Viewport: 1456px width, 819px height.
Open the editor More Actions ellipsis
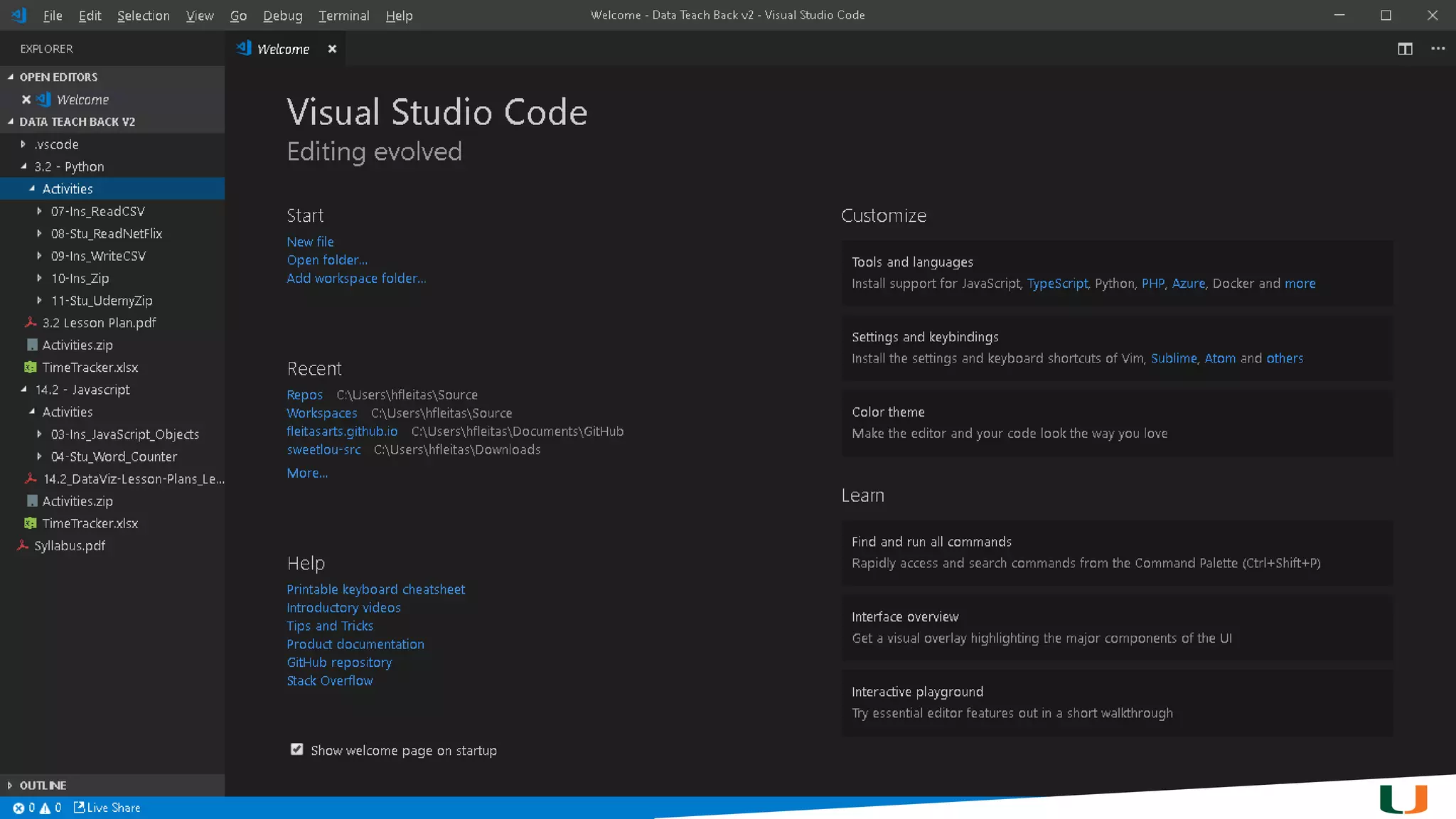pyautogui.click(x=1438, y=49)
